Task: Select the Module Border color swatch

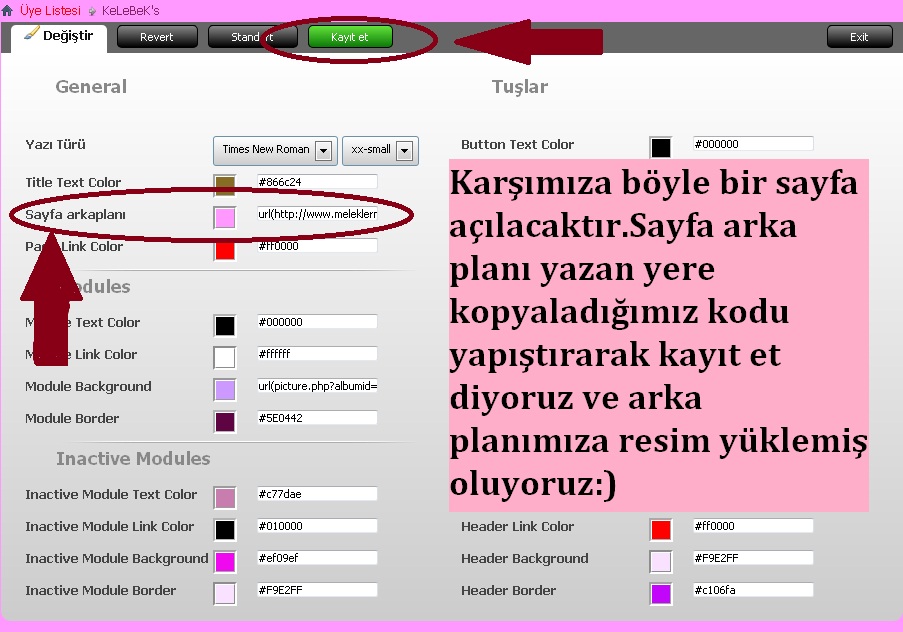Action: pos(225,421)
